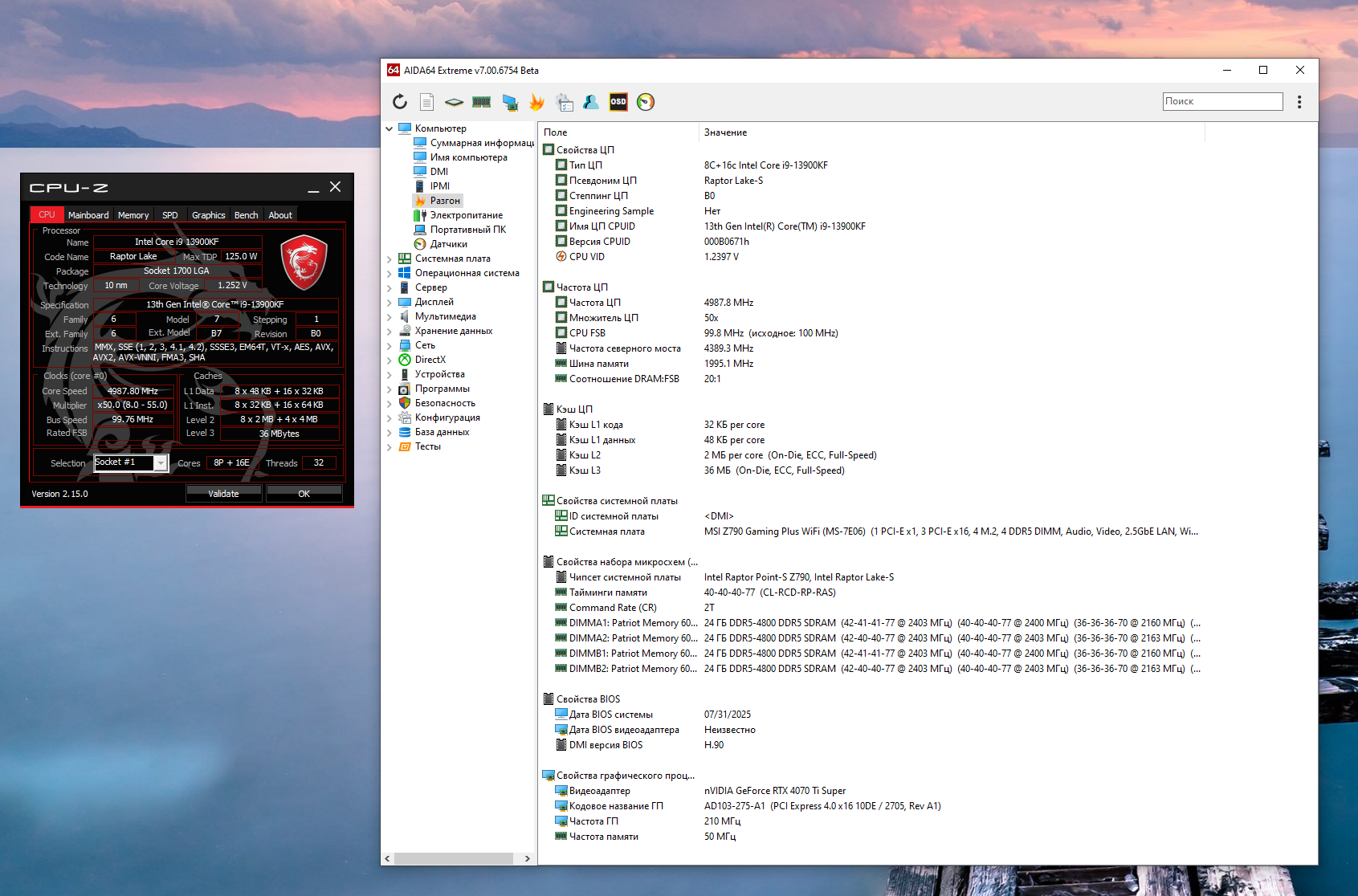The image size is (1358, 896).
Task: Launch the flame stability test icon
Action: point(536,102)
